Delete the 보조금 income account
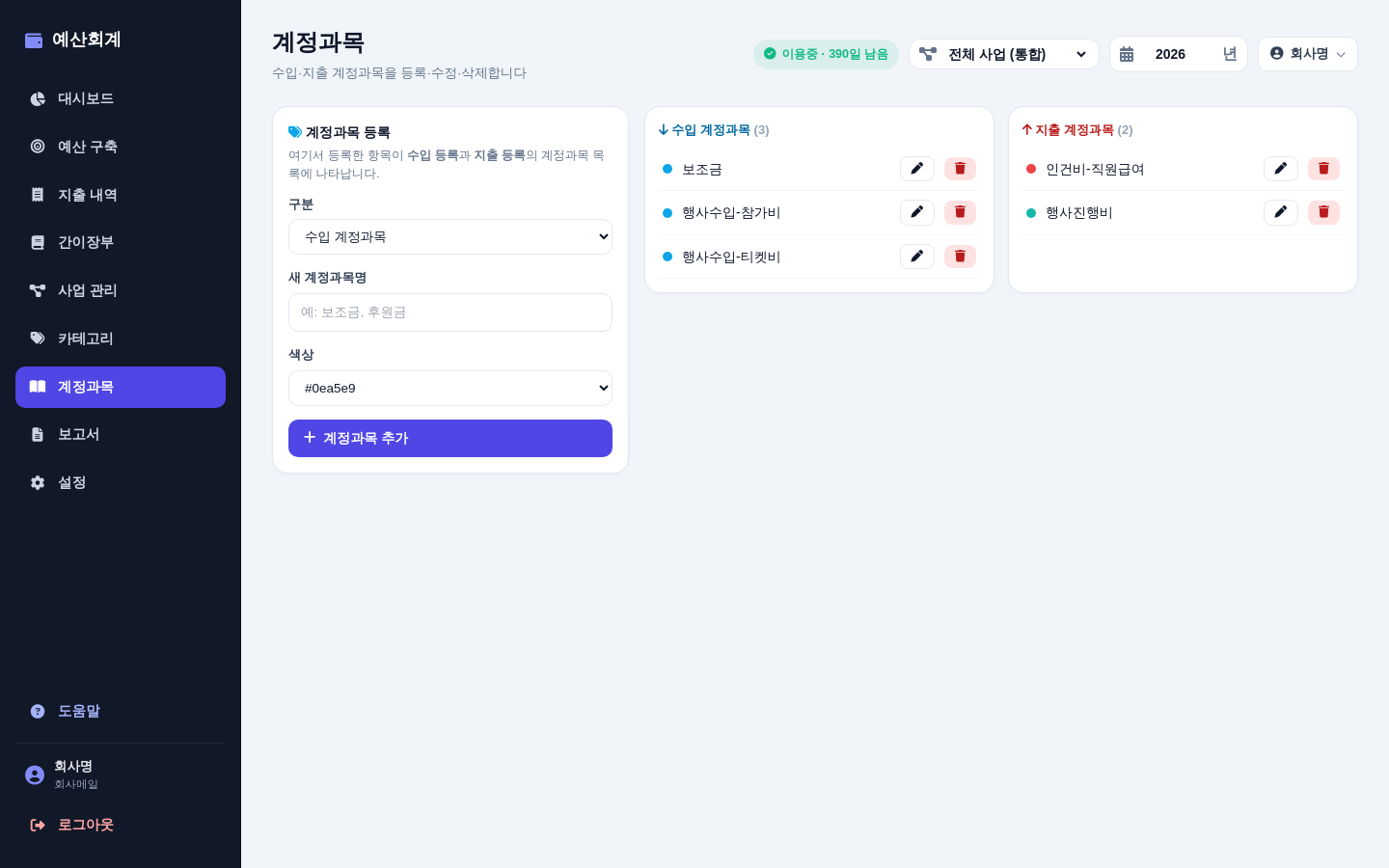 [960, 169]
